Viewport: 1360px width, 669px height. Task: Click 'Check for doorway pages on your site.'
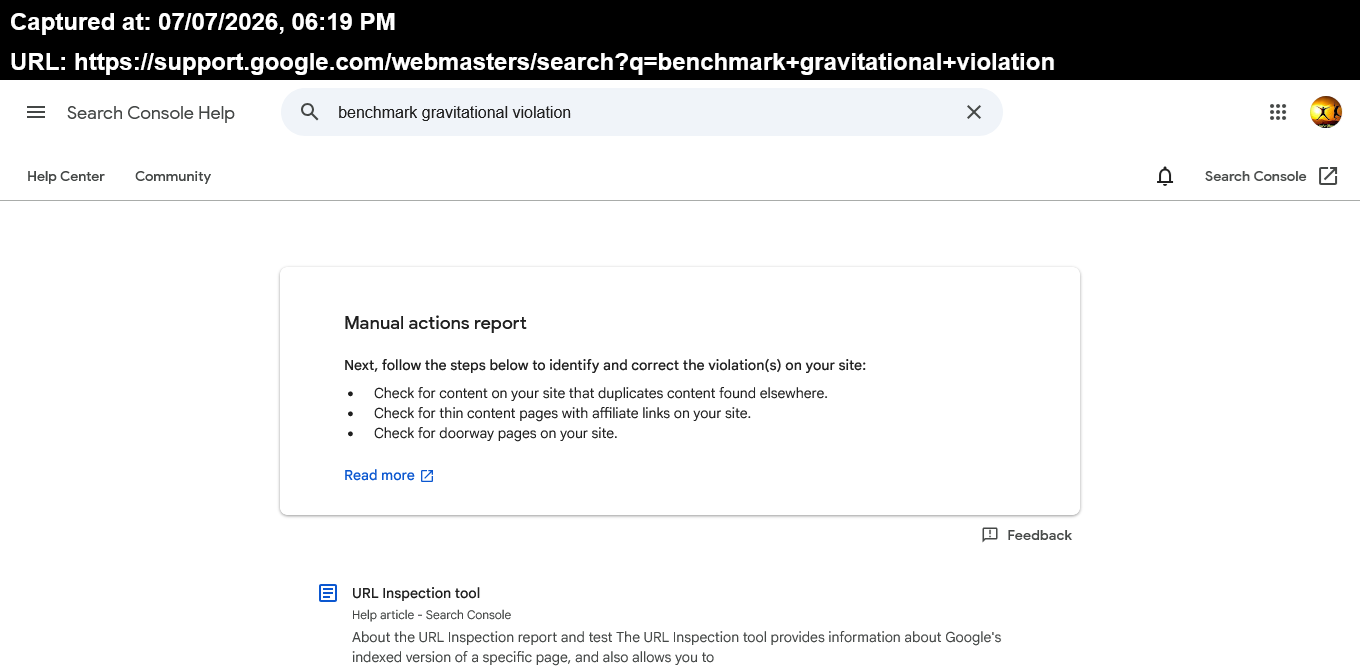click(x=496, y=433)
